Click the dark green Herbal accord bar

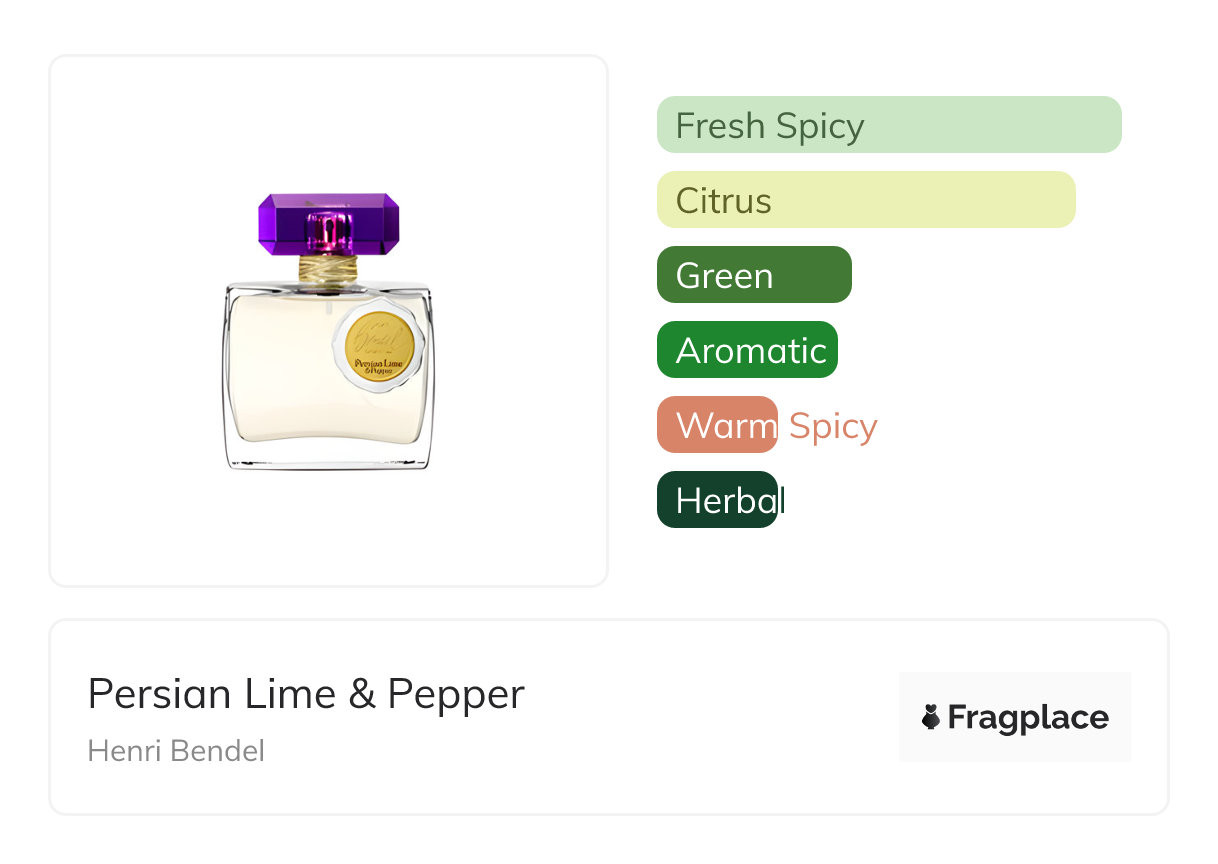tap(716, 500)
